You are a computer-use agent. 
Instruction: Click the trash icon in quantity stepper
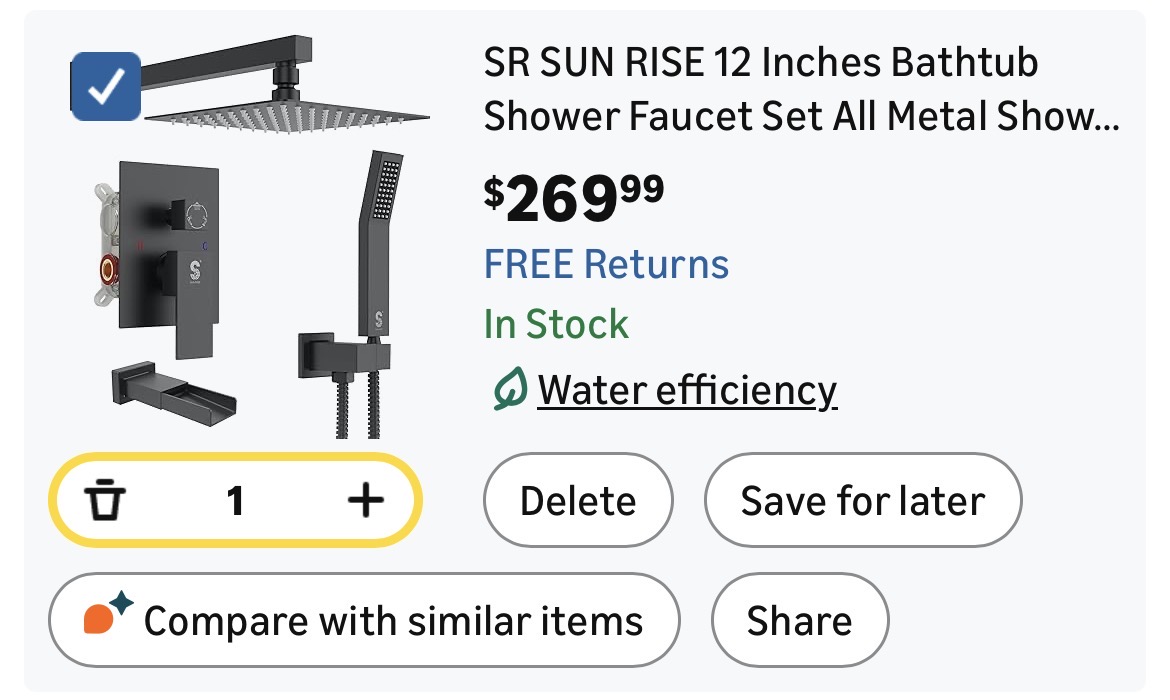[x=104, y=501]
